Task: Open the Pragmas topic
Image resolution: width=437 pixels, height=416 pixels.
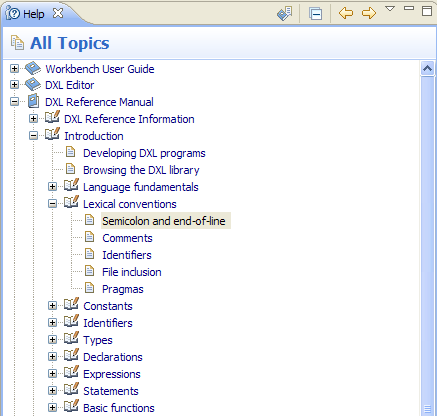Action: point(123,289)
